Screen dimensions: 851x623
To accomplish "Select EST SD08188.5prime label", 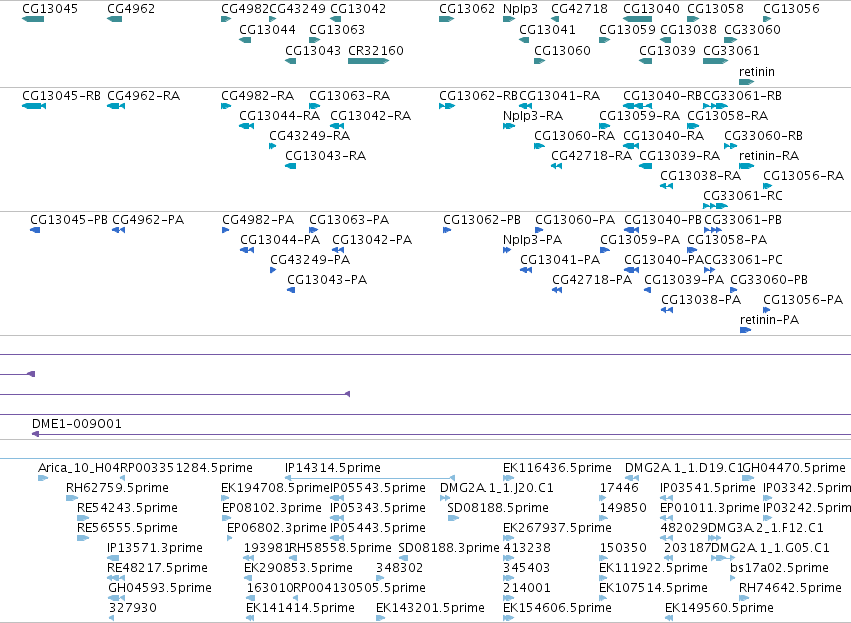I will click(x=498, y=508).
